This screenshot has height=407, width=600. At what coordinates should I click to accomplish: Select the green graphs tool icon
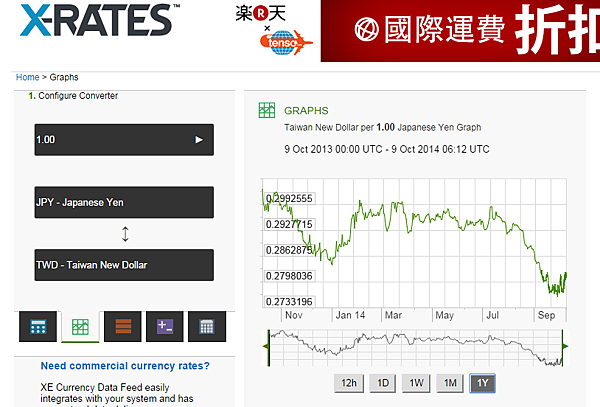coord(80,326)
